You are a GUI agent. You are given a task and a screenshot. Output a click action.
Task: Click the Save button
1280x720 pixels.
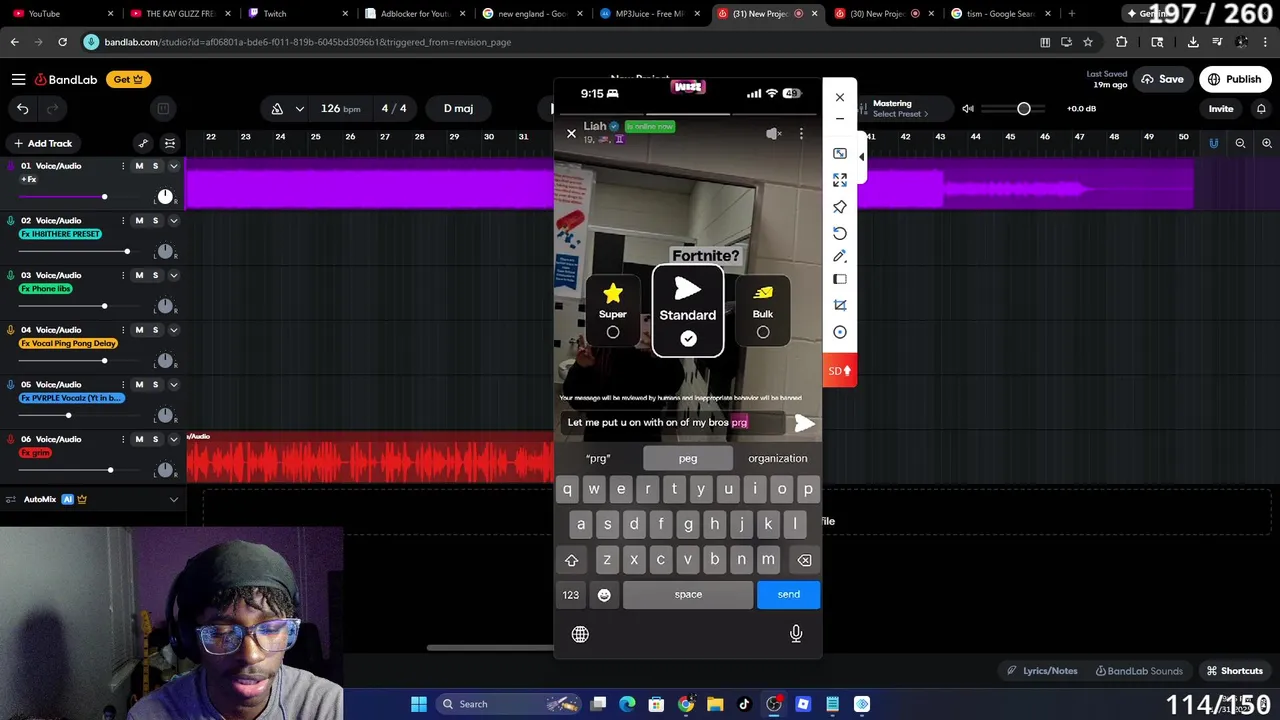(x=1161, y=79)
